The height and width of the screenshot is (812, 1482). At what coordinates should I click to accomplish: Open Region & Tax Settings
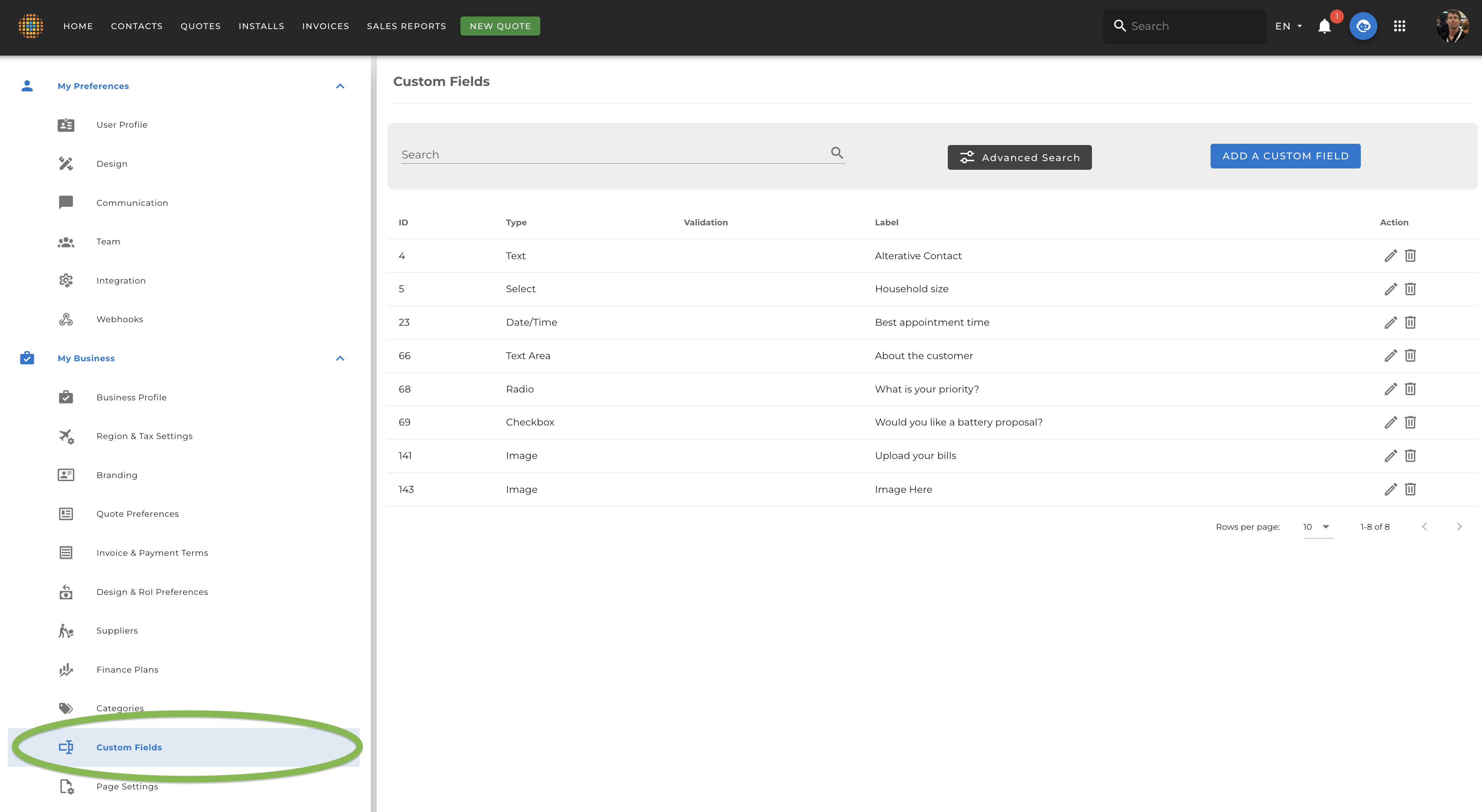tap(144, 436)
